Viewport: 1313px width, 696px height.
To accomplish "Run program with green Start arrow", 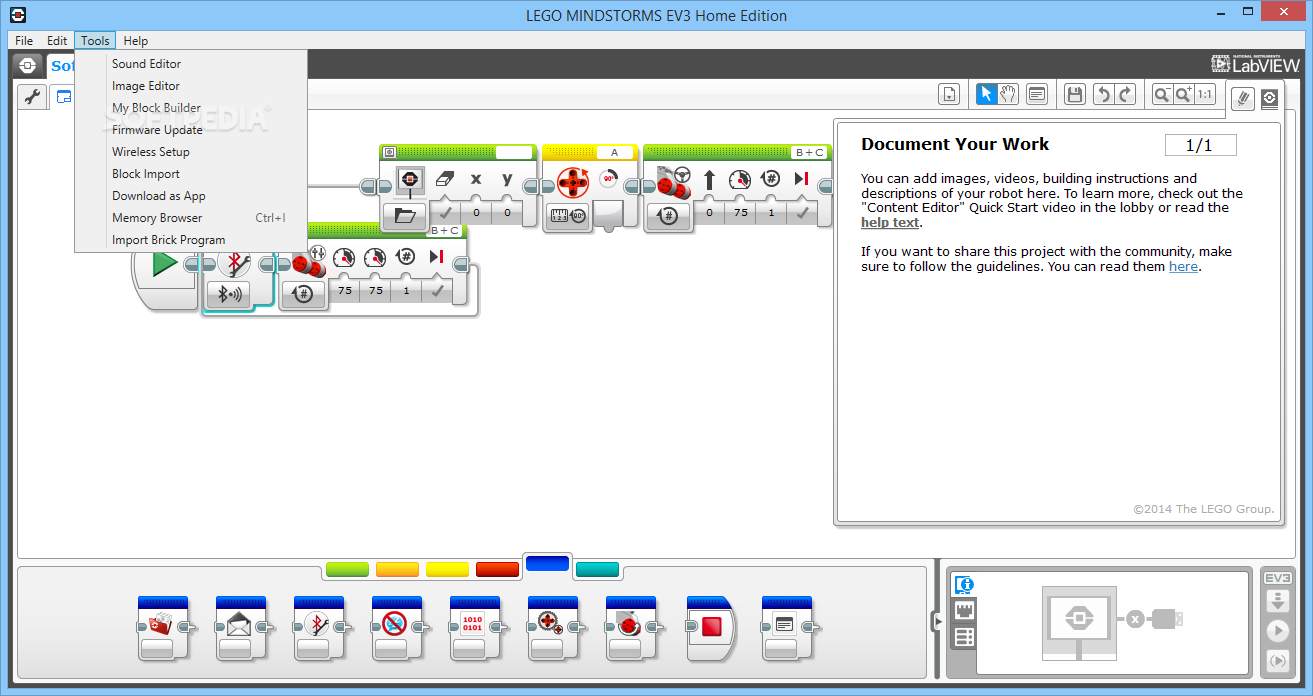I will tap(164, 264).
